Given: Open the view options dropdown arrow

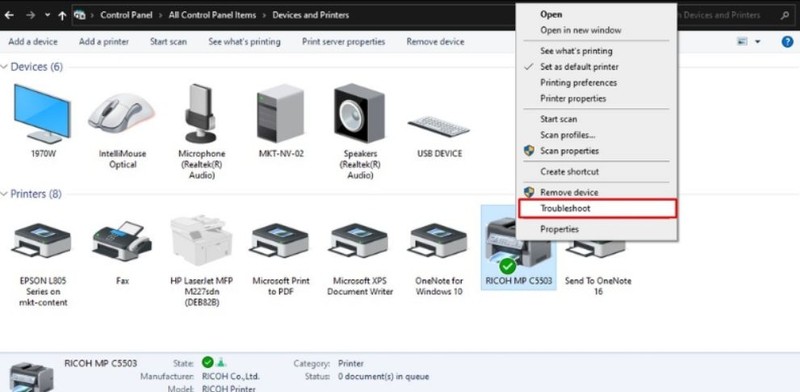Looking at the screenshot, I should point(757,42).
